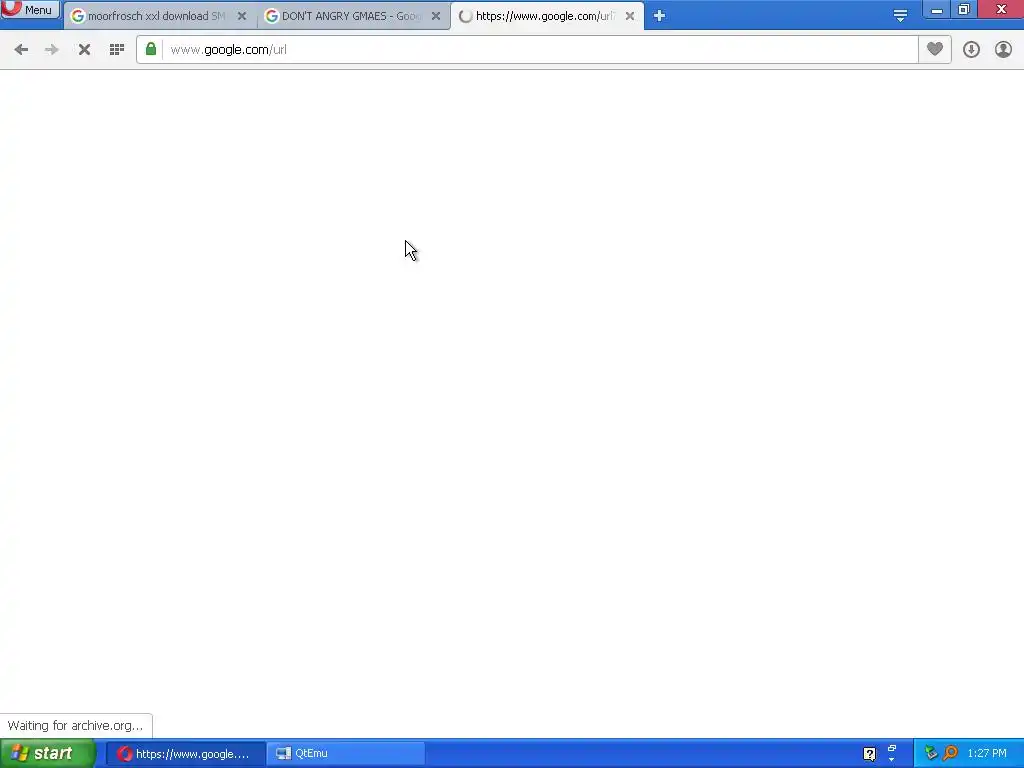Open the orange magnifier tray icon
The image size is (1024, 768).
(x=950, y=754)
